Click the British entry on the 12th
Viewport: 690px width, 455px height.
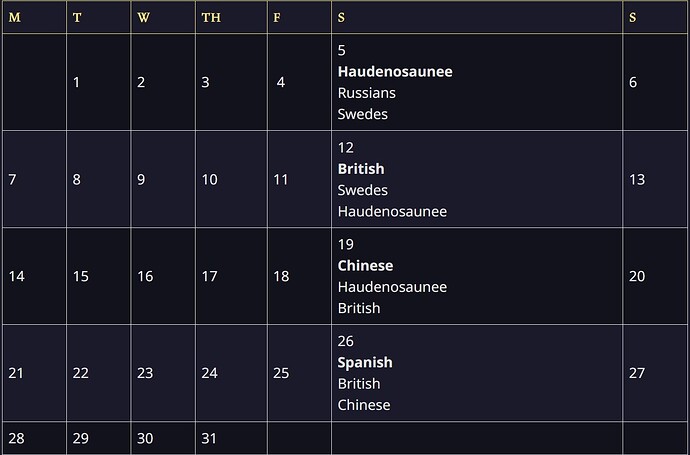361,169
